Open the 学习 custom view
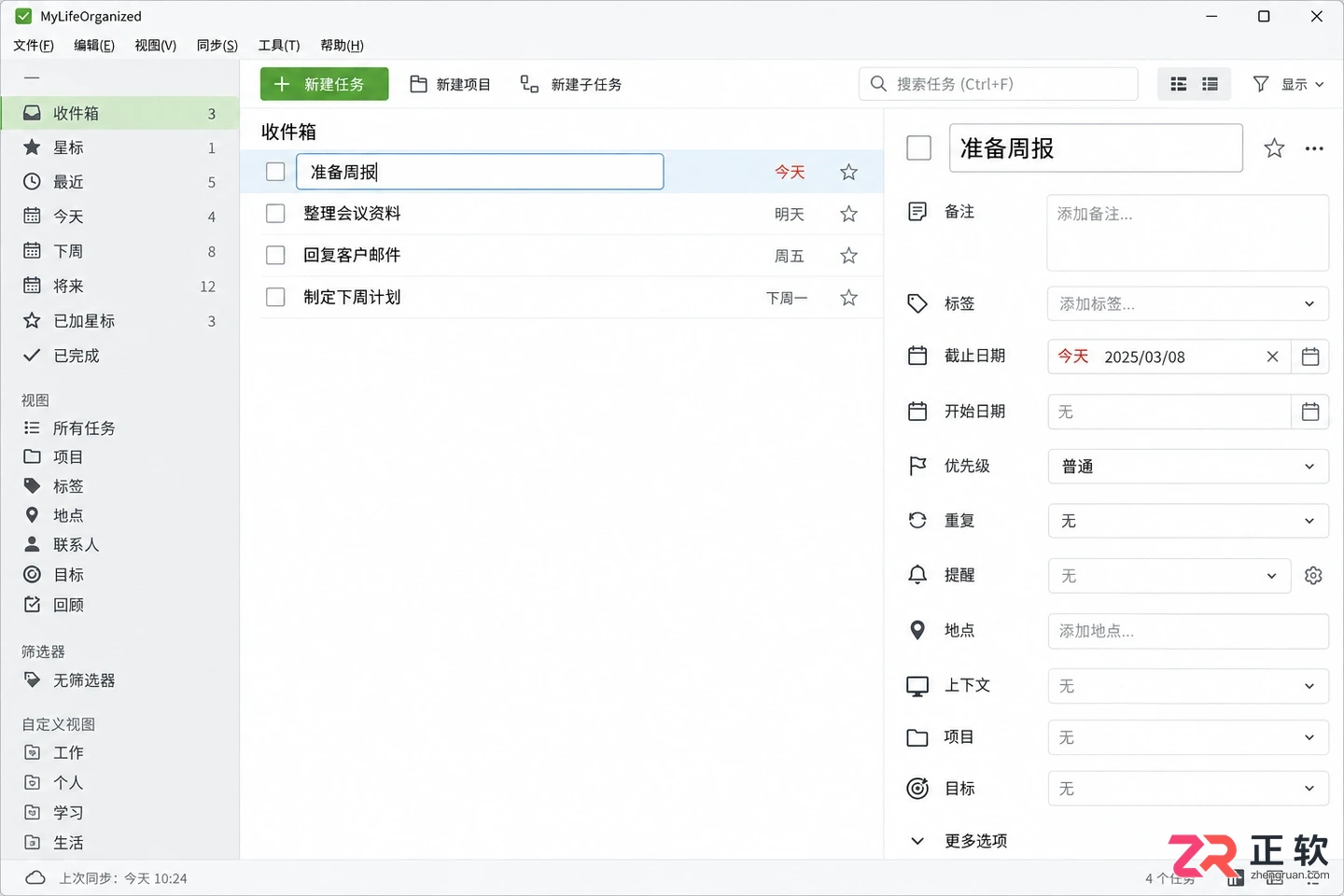Screen dimensions: 1344x896 (119, 812)
